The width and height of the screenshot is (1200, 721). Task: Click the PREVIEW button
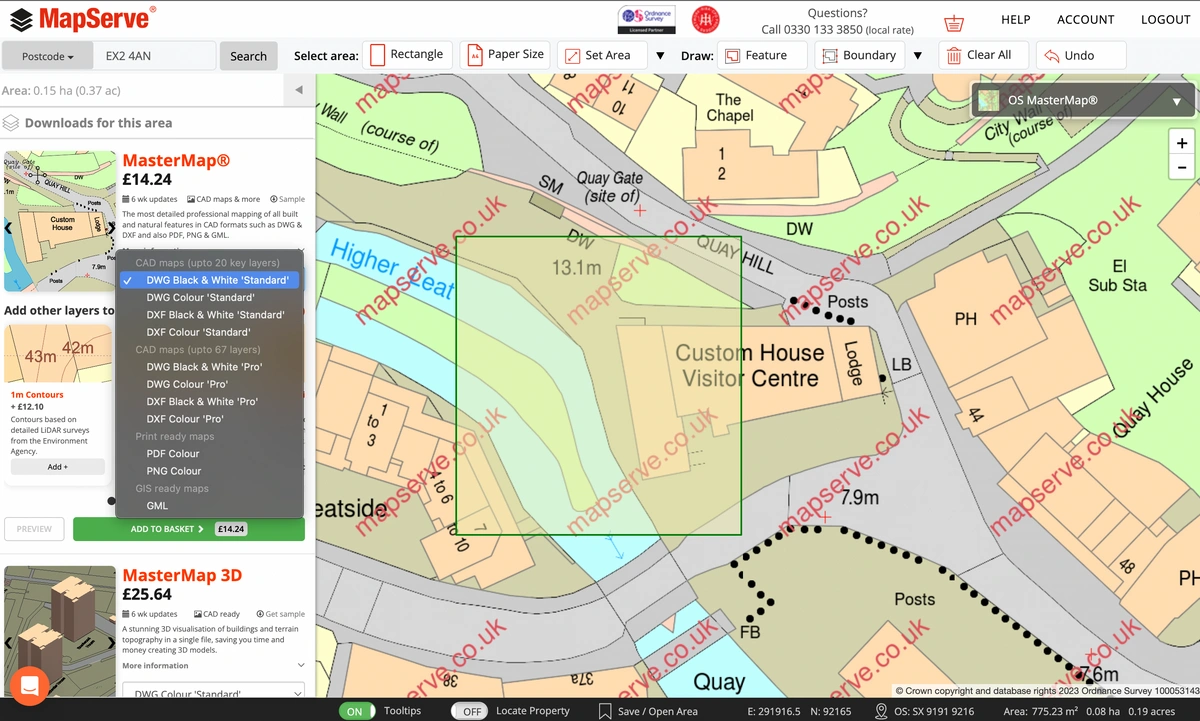tap(34, 529)
